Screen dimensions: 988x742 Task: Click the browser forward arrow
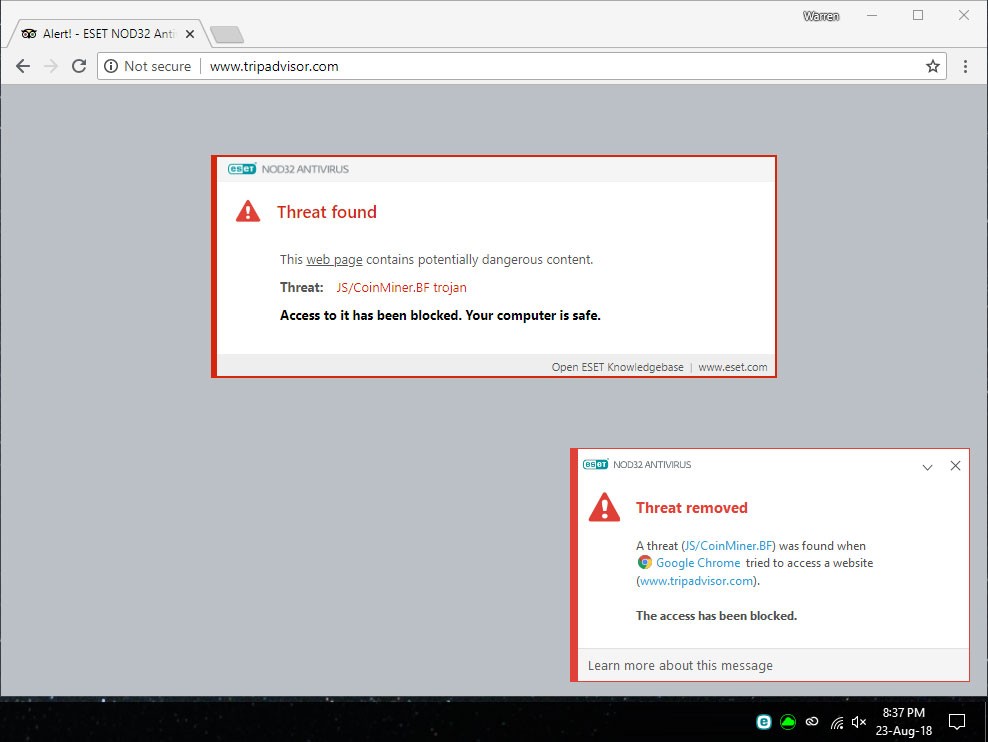tap(51, 66)
